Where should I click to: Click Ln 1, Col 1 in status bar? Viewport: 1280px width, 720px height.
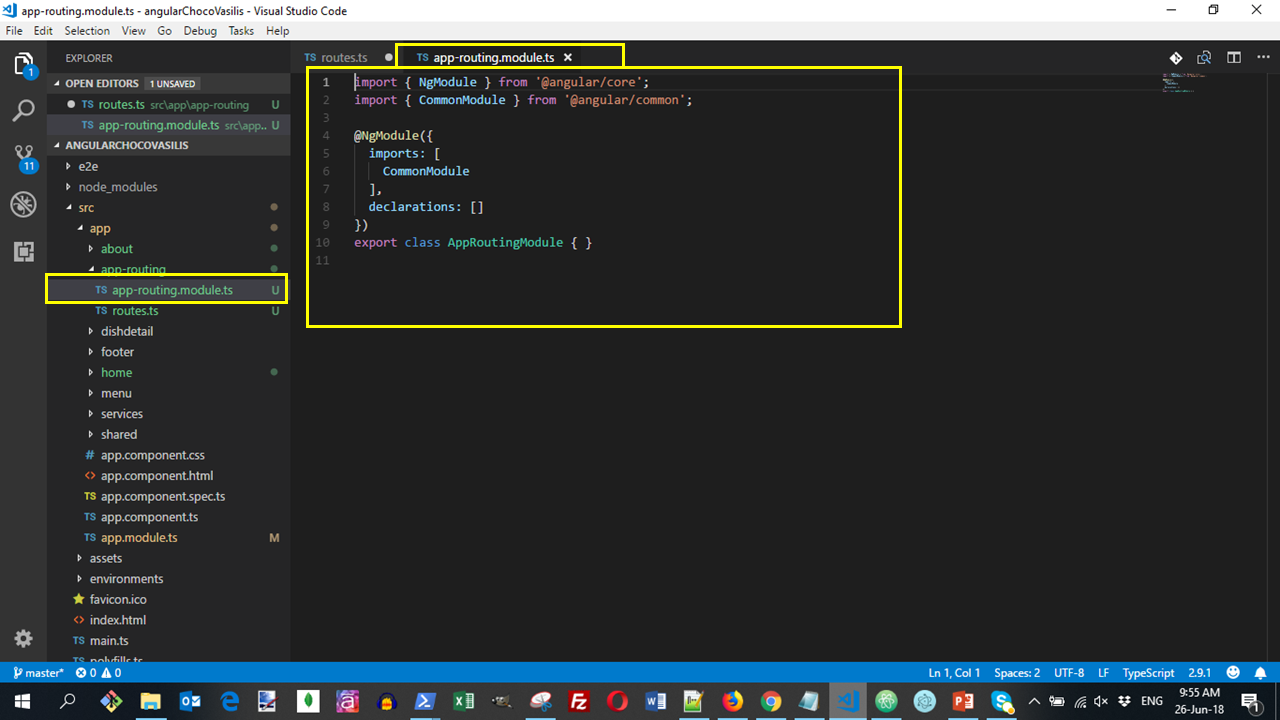pos(954,673)
